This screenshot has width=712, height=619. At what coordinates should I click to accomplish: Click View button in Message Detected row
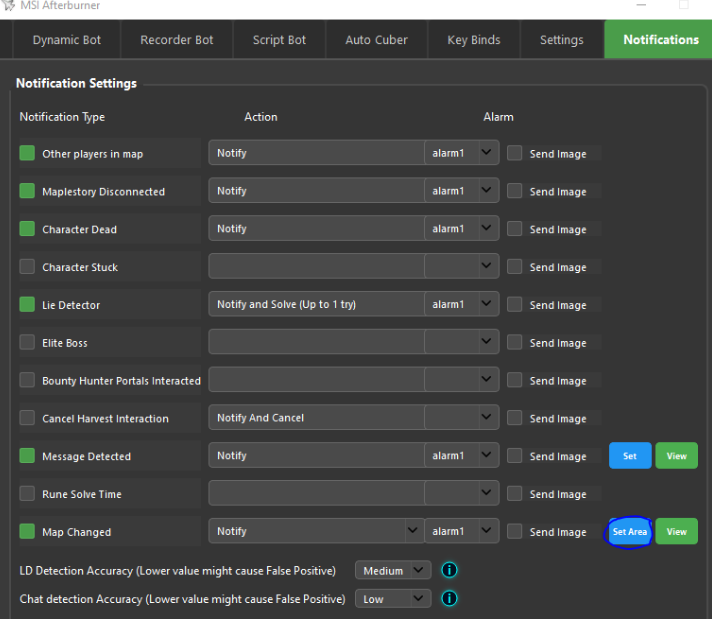pos(677,456)
